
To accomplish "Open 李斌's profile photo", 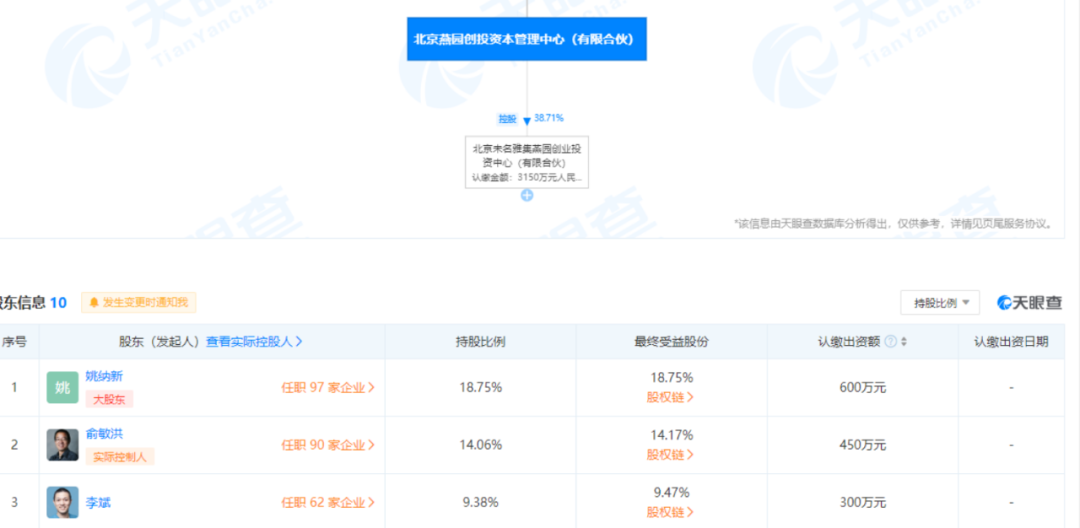I will tap(63, 503).
